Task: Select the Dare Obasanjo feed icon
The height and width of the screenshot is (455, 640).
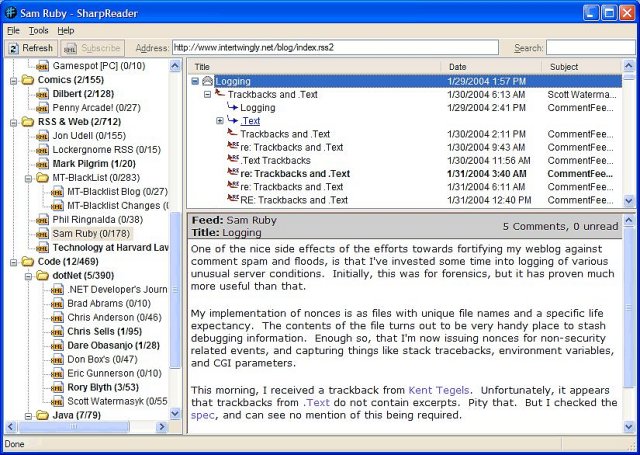Action: click(x=57, y=346)
